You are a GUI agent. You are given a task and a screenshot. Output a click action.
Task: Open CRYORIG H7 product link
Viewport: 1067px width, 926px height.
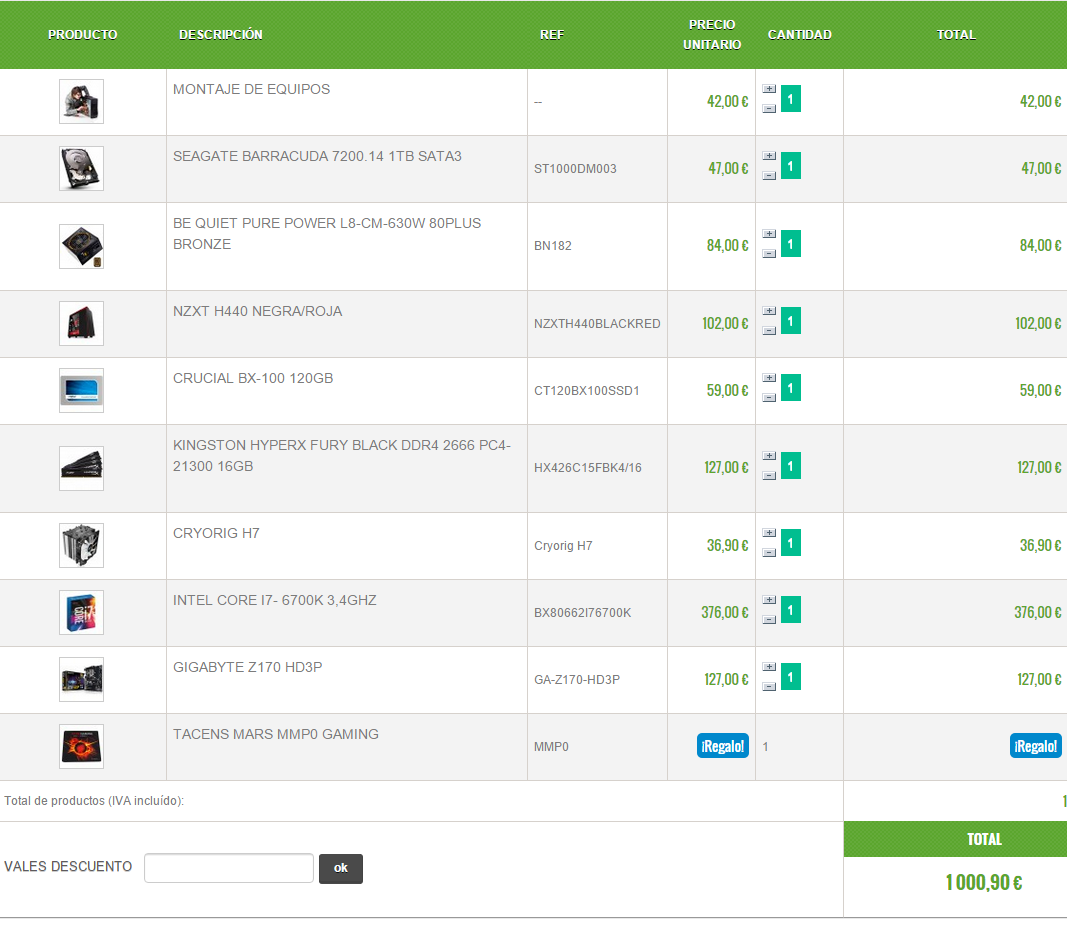[216, 533]
